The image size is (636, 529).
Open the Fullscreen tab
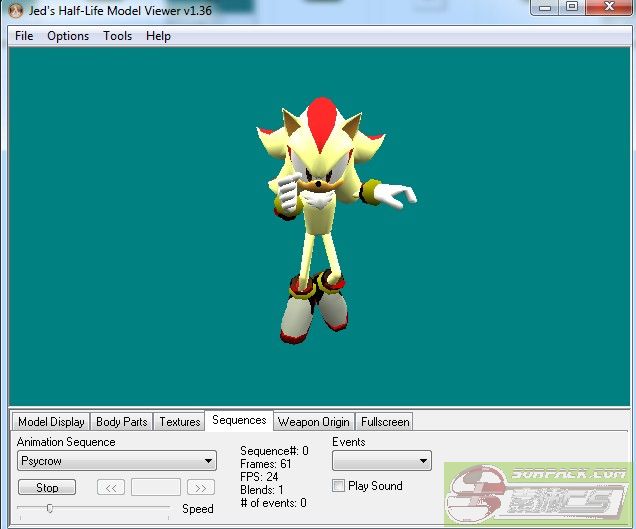pos(385,422)
